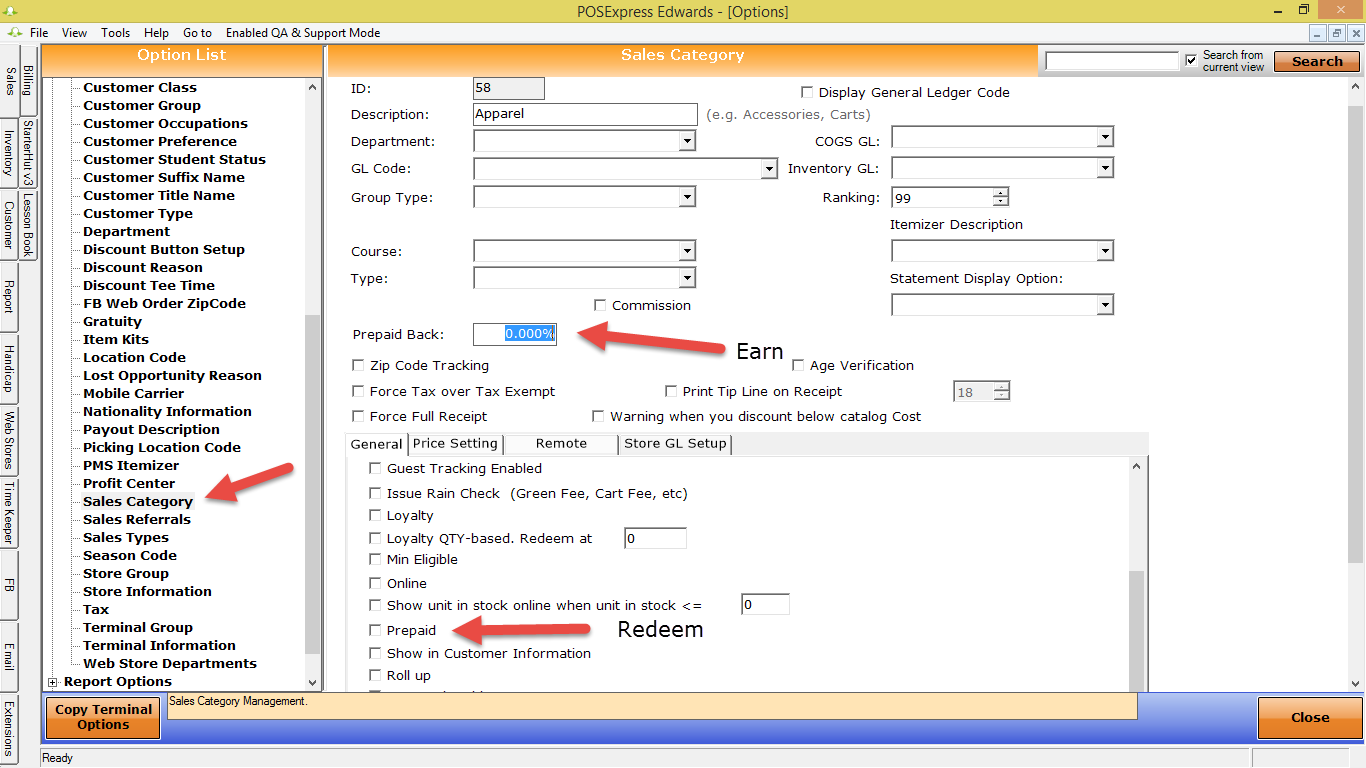Click Option List scrollbar down arrow
Image resolution: width=1366 pixels, height=768 pixels.
312,682
